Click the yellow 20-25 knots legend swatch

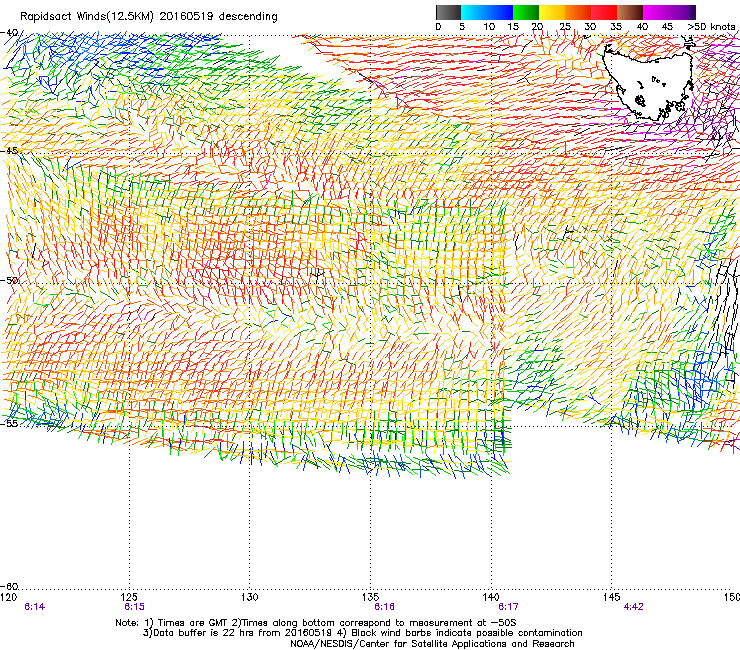coord(552,12)
